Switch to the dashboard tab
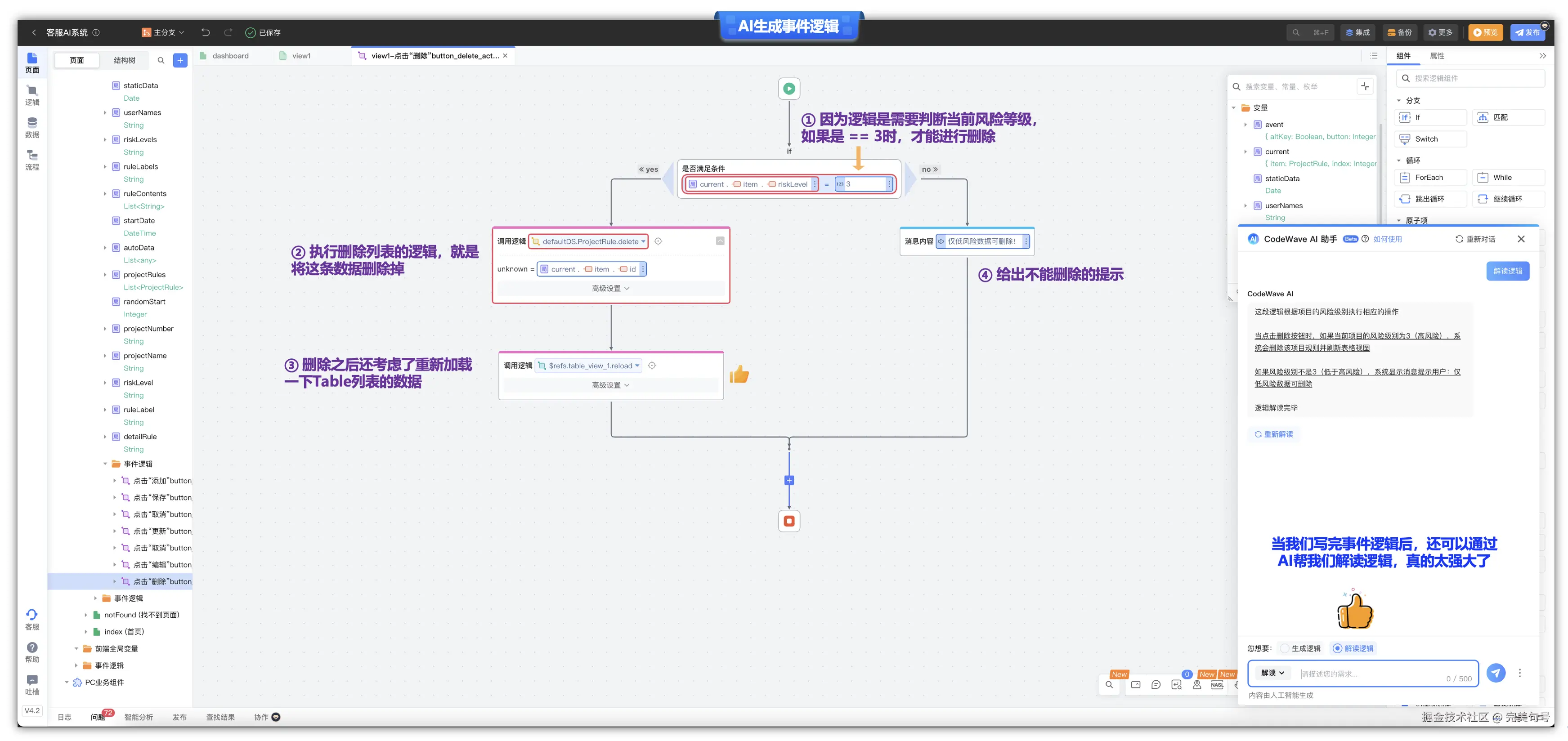The width and height of the screenshot is (1568, 741). coord(230,56)
